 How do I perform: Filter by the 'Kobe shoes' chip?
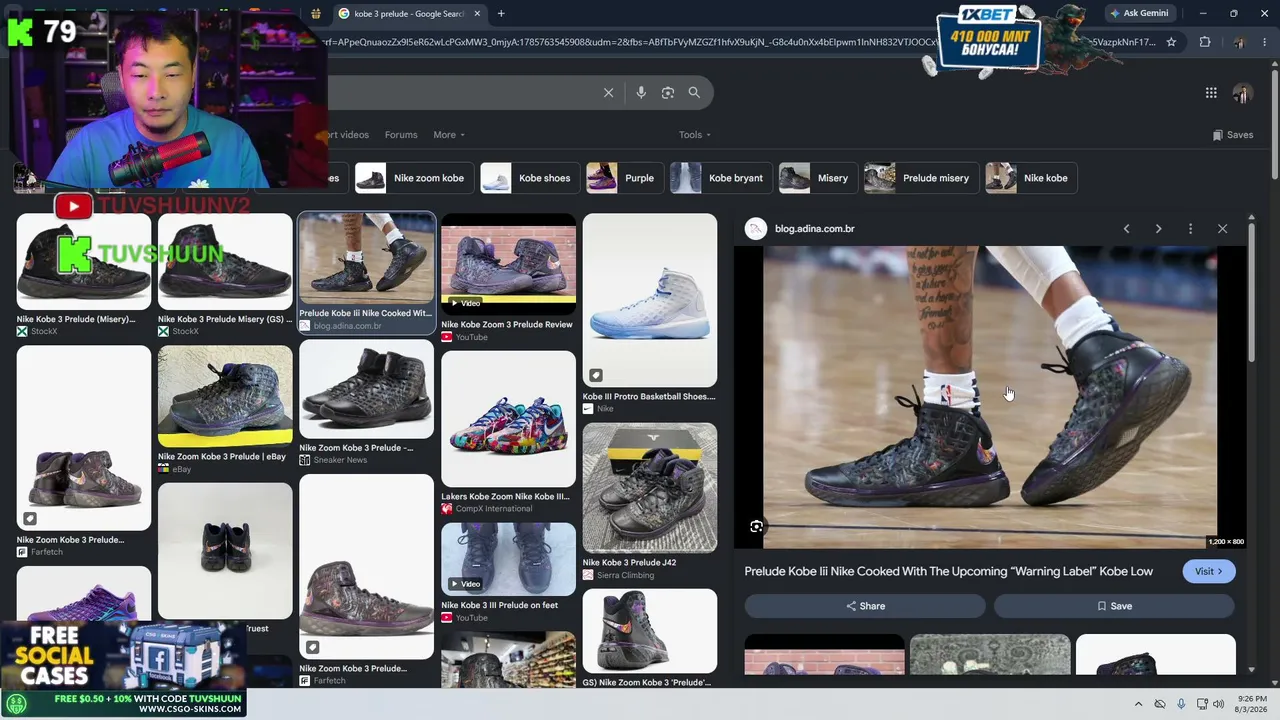(528, 178)
